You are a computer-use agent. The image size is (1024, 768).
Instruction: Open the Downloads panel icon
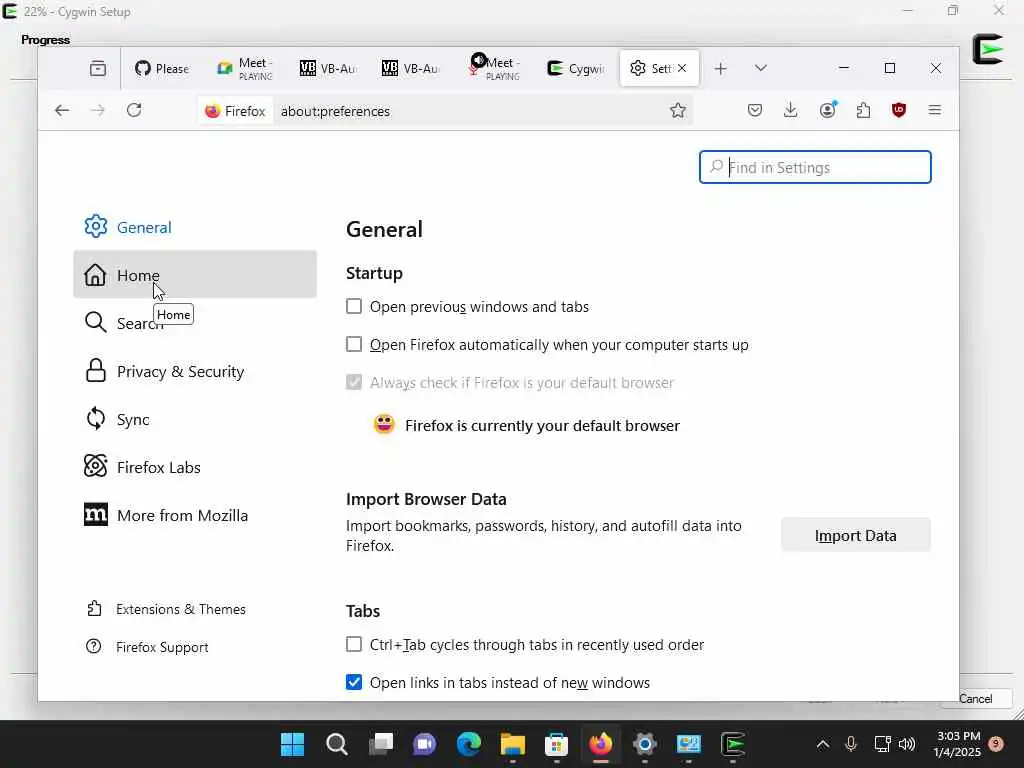point(790,110)
